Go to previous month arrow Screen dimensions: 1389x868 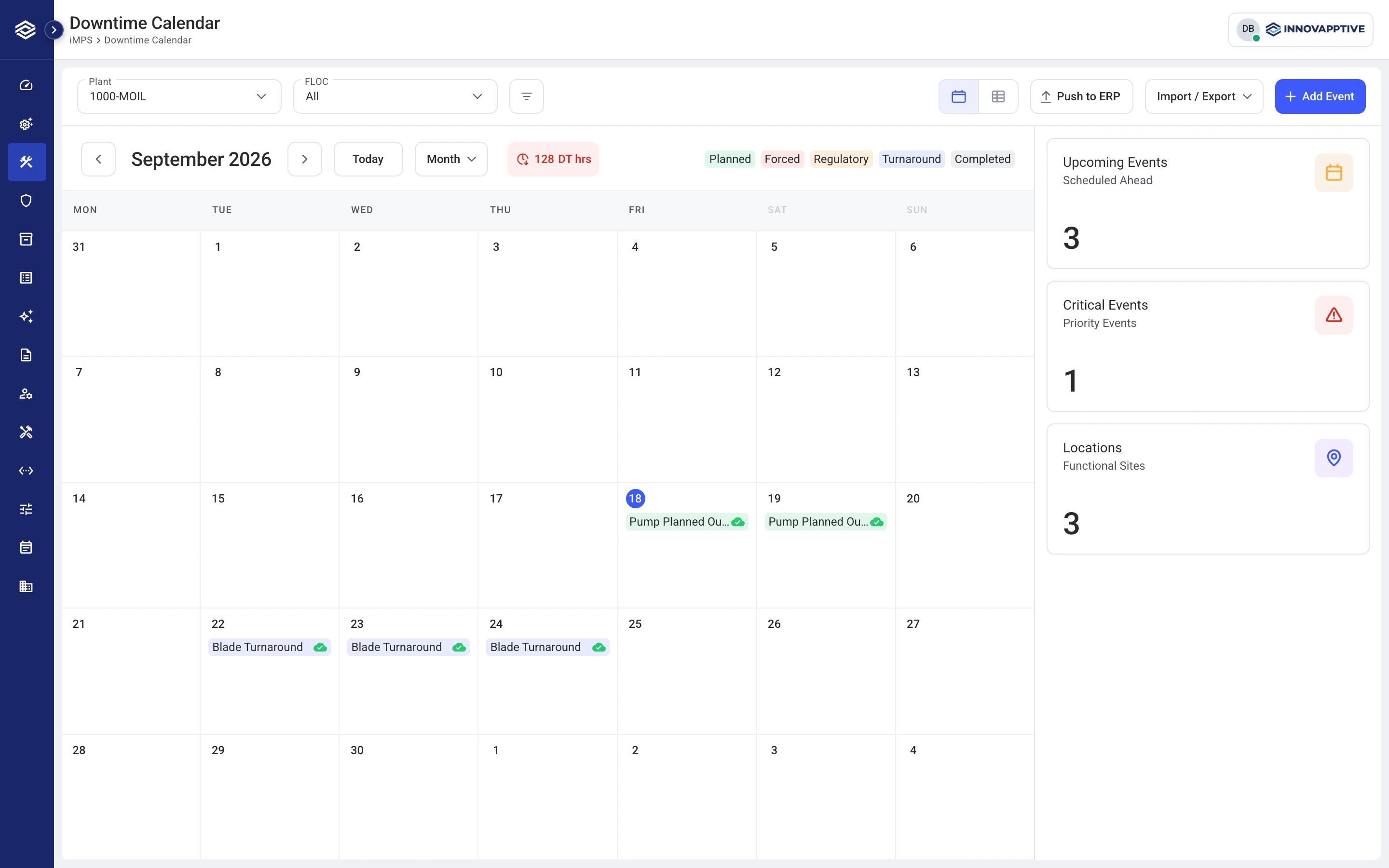[98, 159]
